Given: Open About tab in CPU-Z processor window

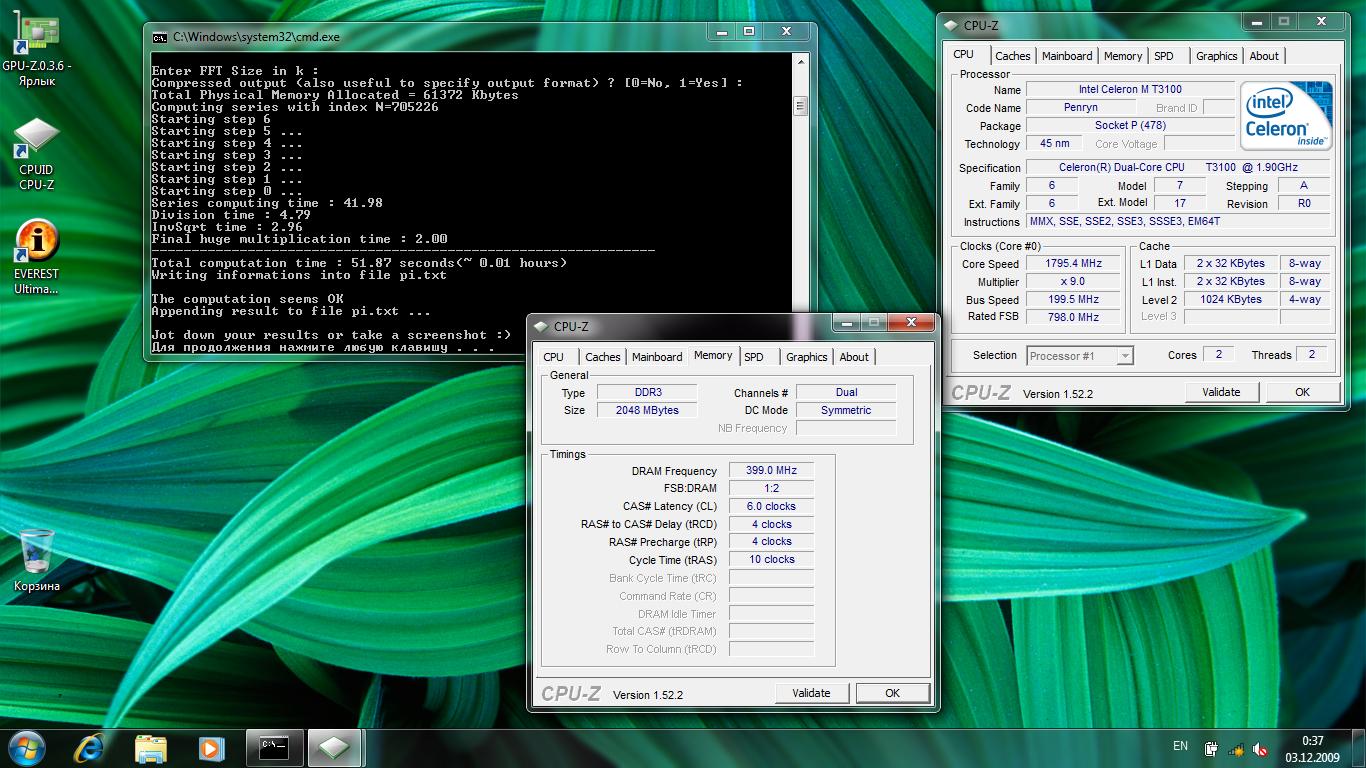Looking at the screenshot, I should tap(1264, 56).
